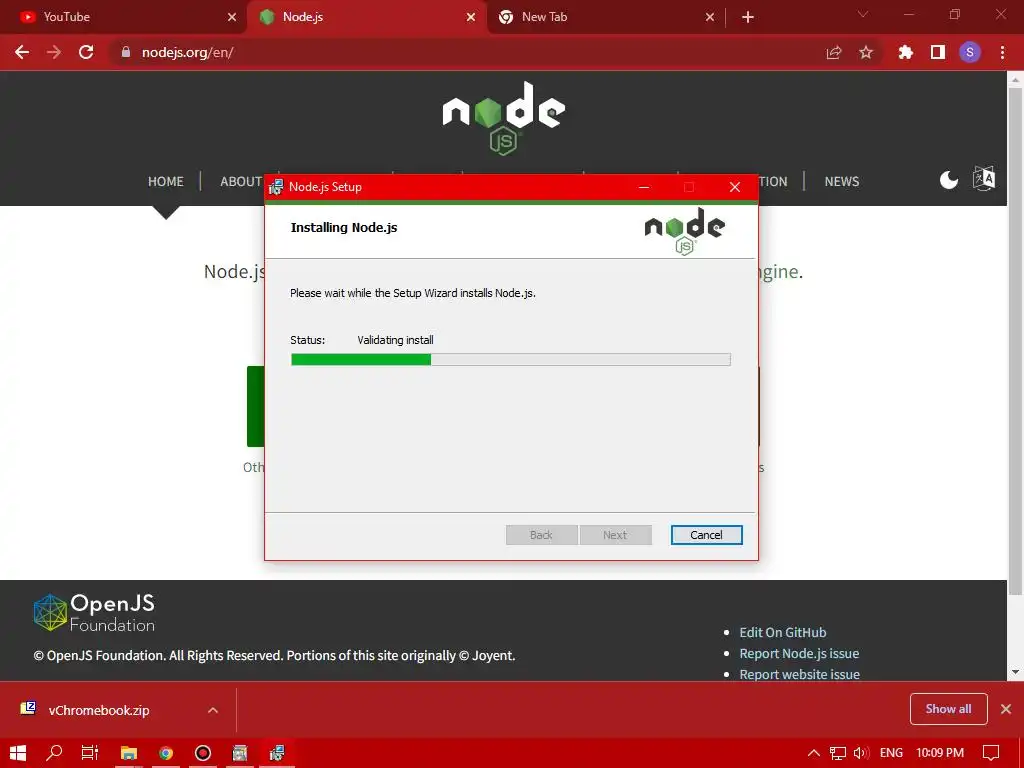The height and width of the screenshot is (768, 1024).
Task: Click the OpenJS Foundation logo
Action: [94, 612]
